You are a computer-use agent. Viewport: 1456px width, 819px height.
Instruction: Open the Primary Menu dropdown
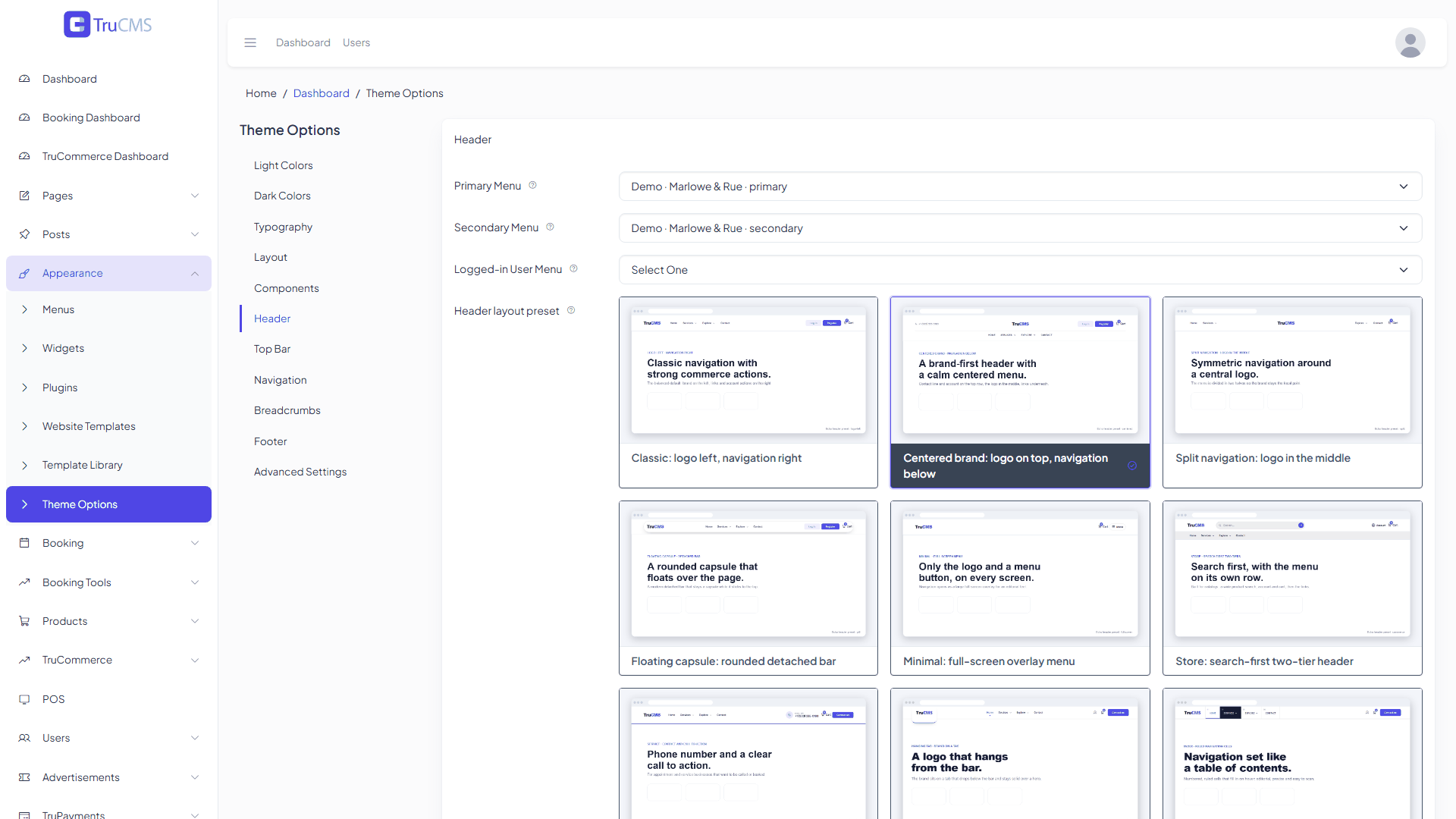1020,187
